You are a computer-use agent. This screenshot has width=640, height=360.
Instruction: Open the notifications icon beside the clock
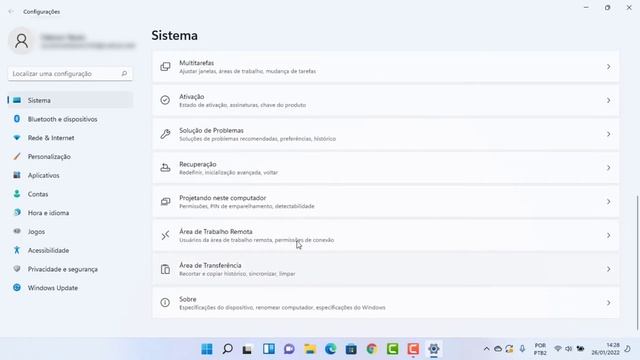click(628, 349)
